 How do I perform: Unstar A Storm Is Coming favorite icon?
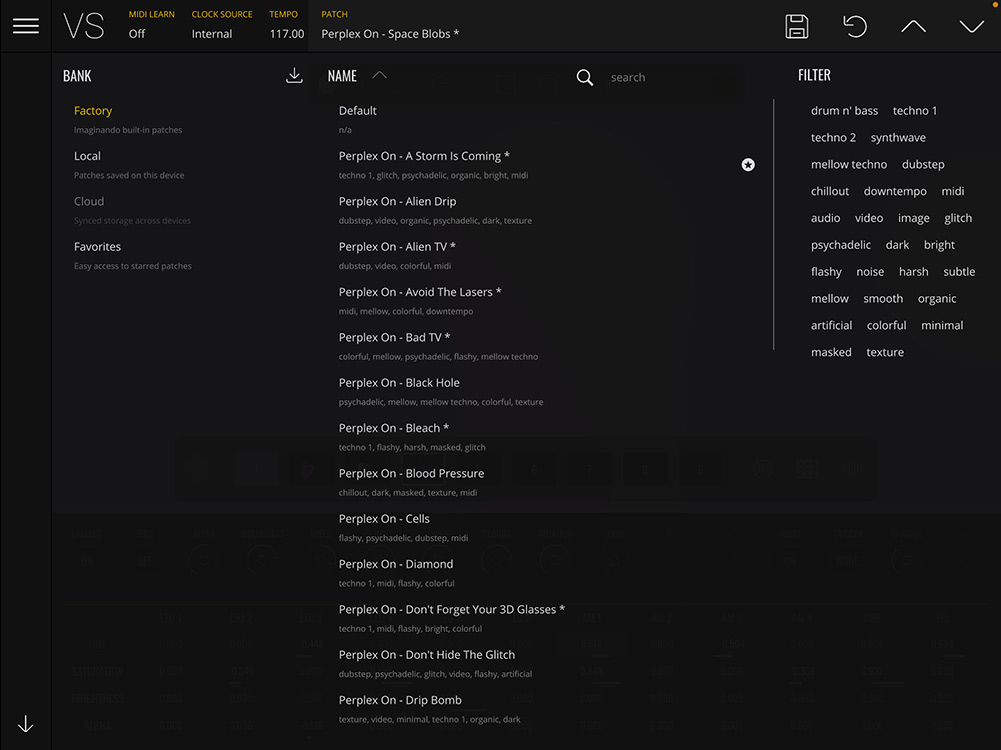coord(748,165)
